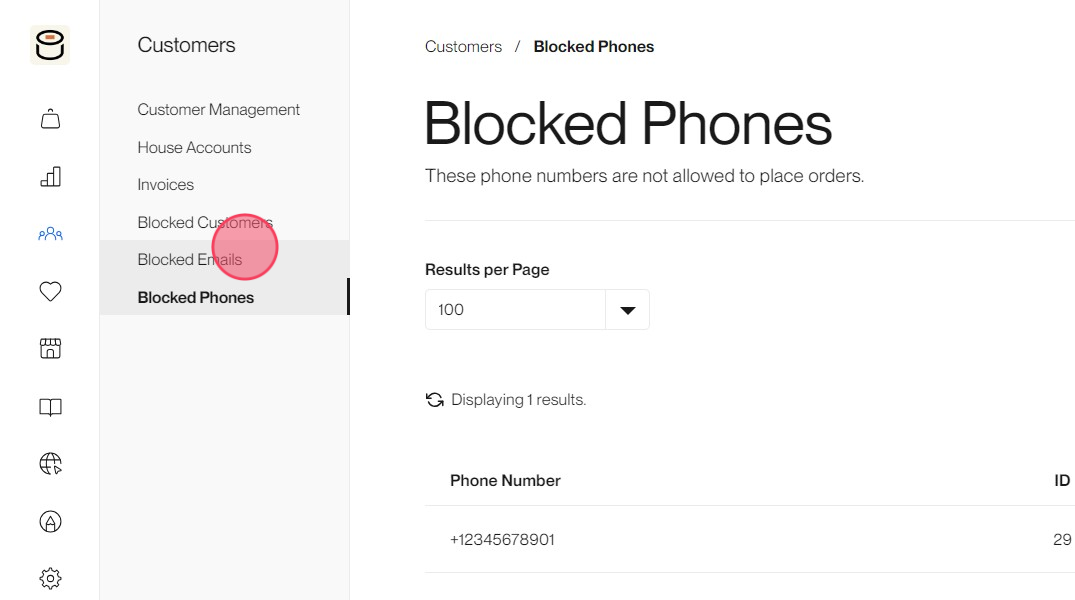This screenshot has height=600, width=1075.
Task: Open the heart loyalty icon
Action: (50, 291)
